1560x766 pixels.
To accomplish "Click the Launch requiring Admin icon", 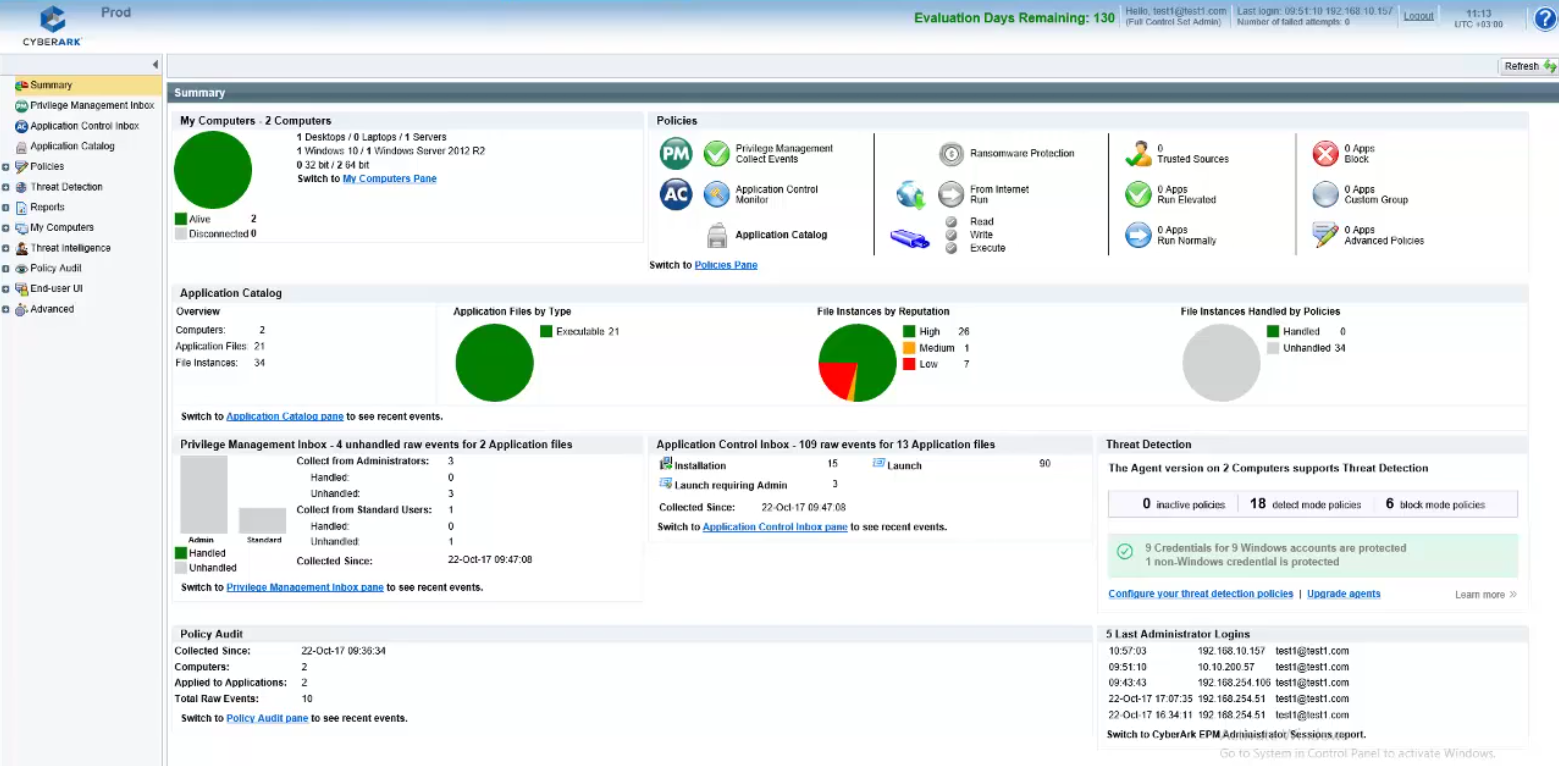I will point(666,484).
